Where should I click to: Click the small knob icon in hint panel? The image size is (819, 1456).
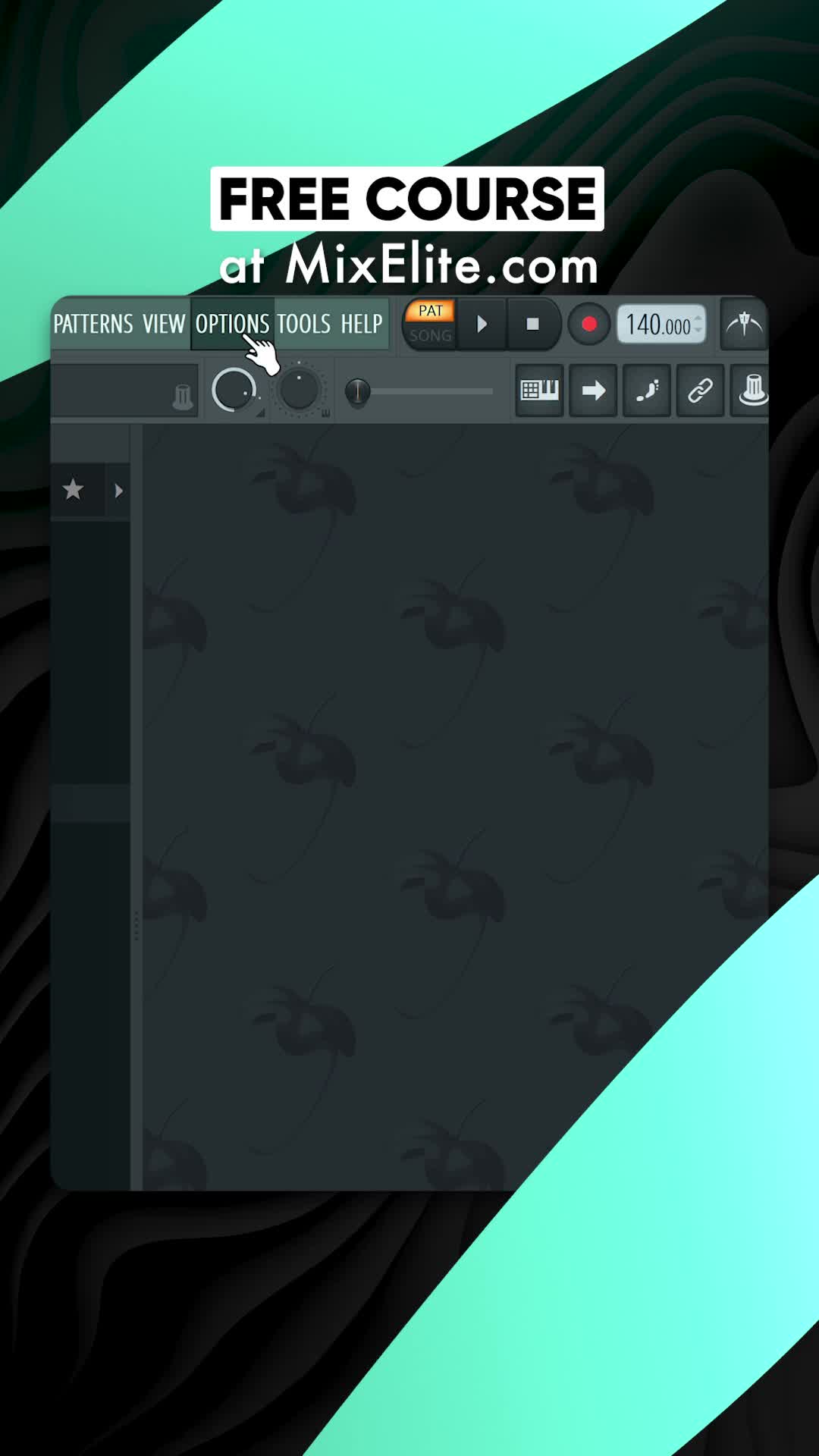coord(183,396)
